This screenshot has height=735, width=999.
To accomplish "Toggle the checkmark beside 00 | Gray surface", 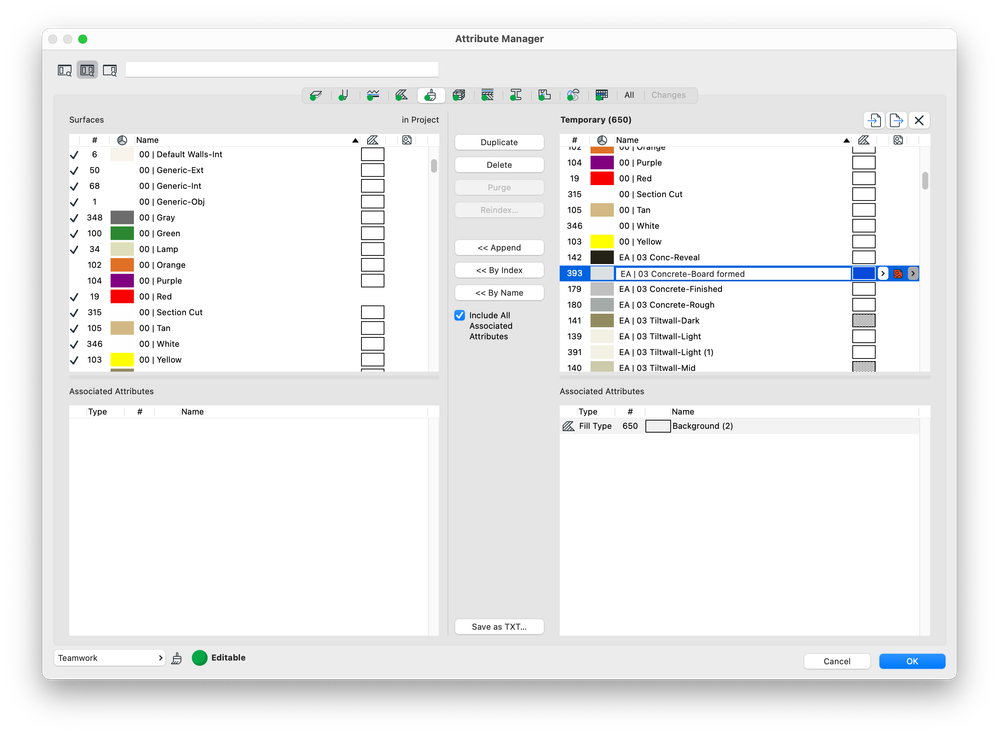I will (x=74, y=216).
